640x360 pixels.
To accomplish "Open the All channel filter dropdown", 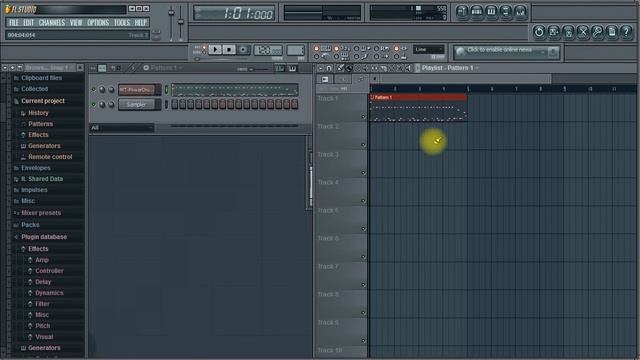I will click(x=122, y=128).
